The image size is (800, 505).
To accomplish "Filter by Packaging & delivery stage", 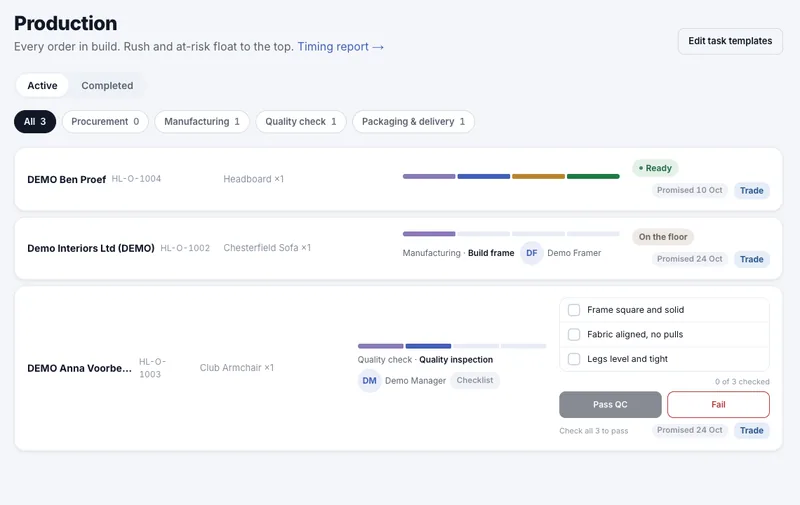I will [413, 121].
